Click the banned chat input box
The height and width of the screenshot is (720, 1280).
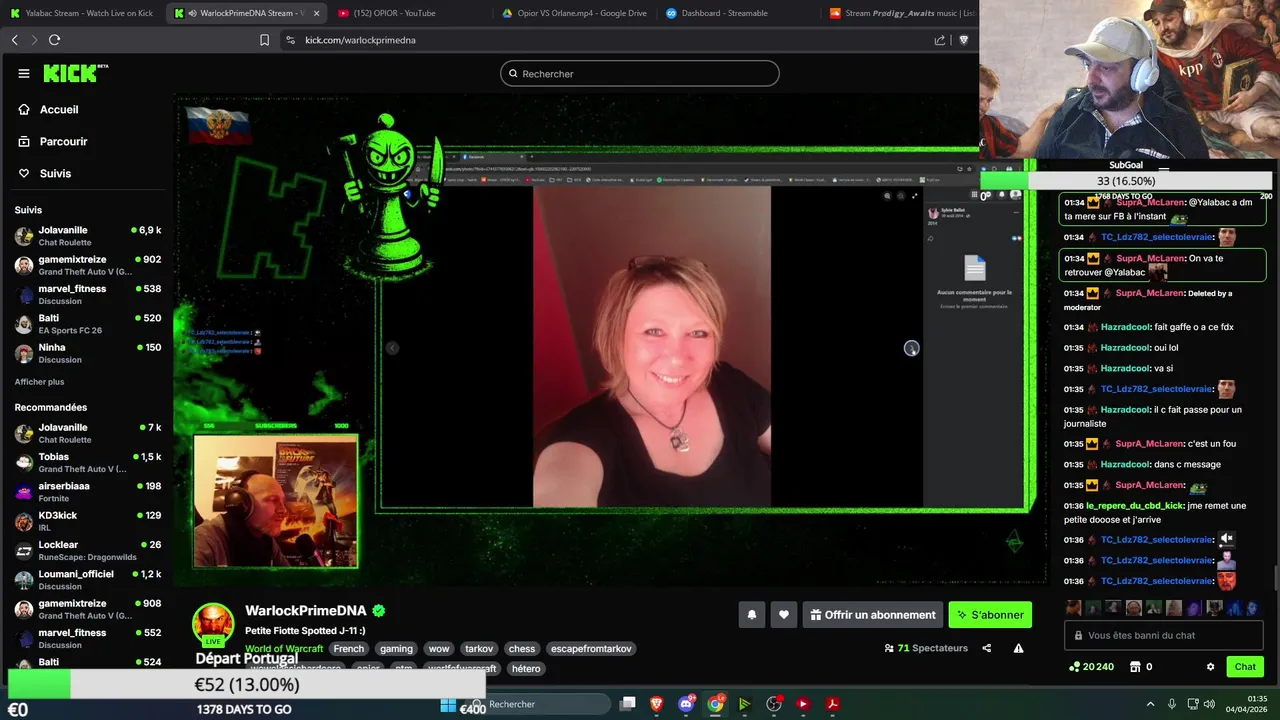pos(1164,635)
